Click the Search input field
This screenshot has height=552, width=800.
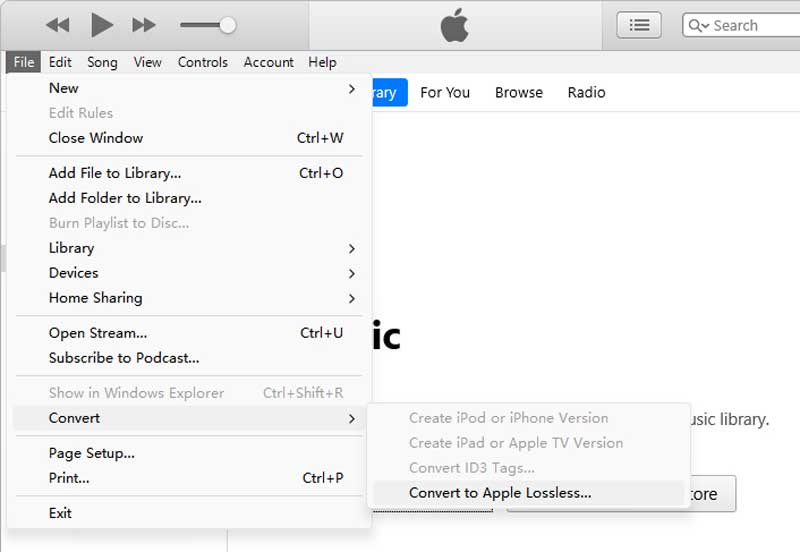741,25
